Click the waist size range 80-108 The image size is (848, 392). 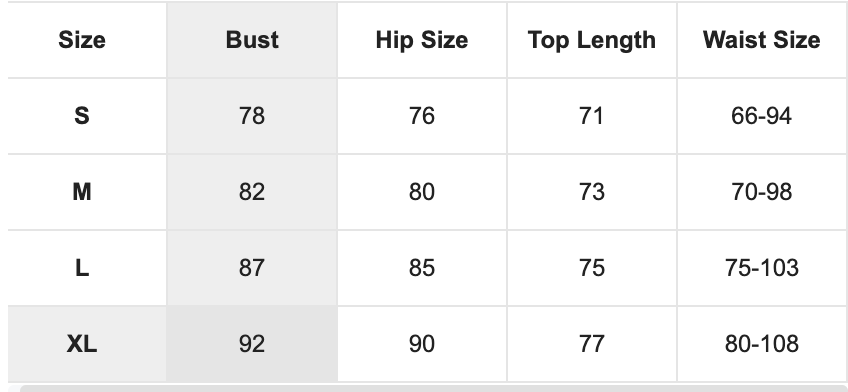click(x=761, y=344)
